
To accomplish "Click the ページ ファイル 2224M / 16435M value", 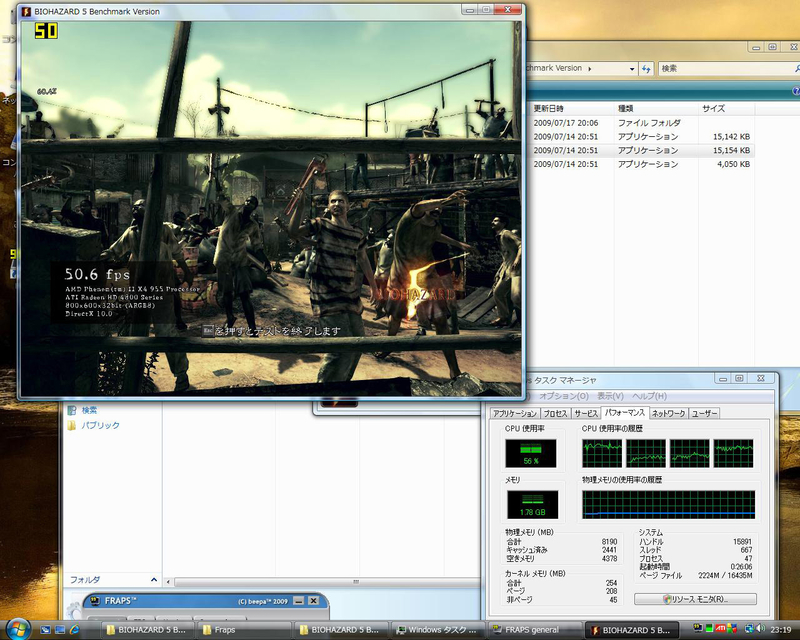I will [x=725, y=575].
